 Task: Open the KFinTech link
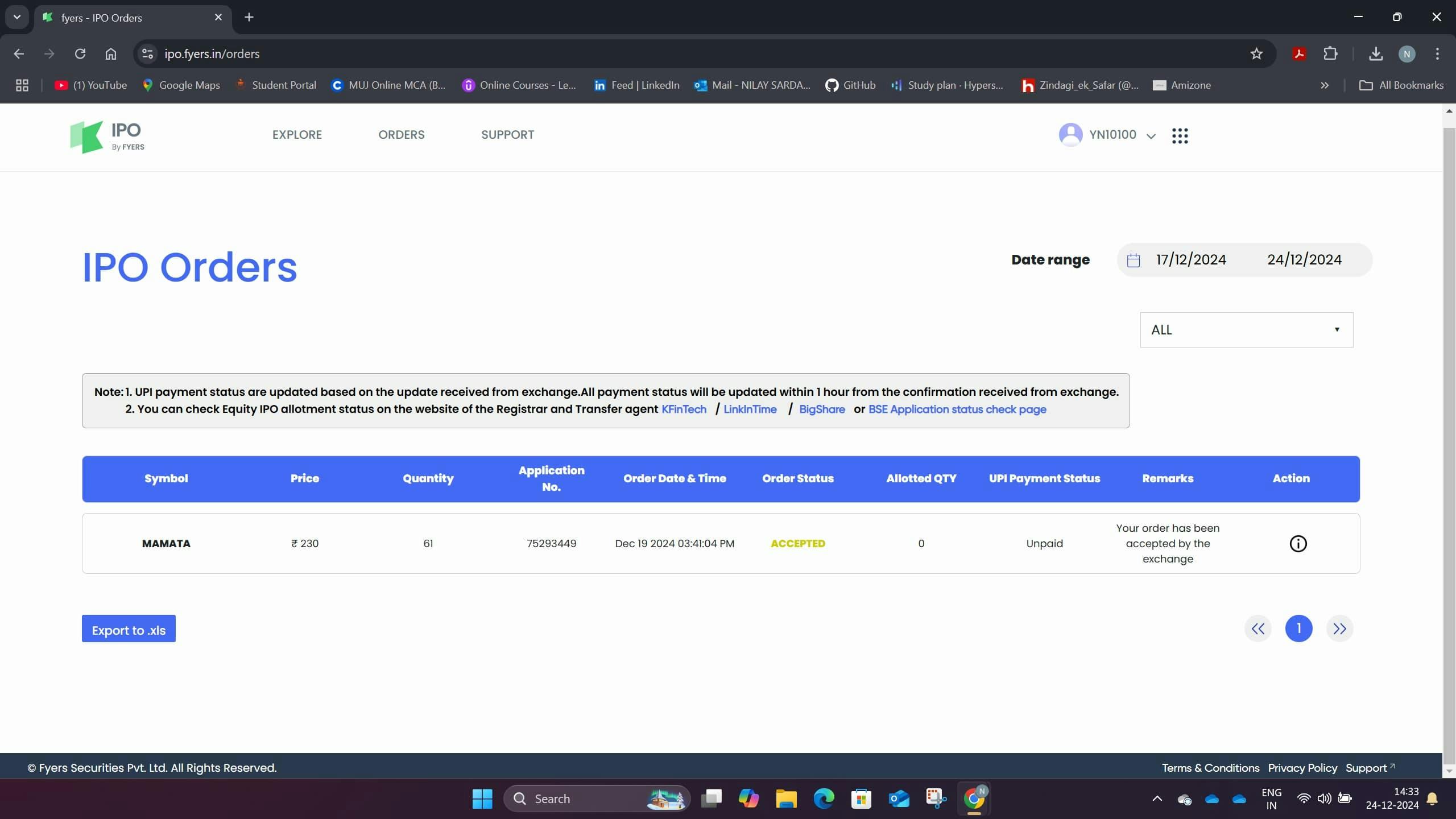[x=684, y=409]
